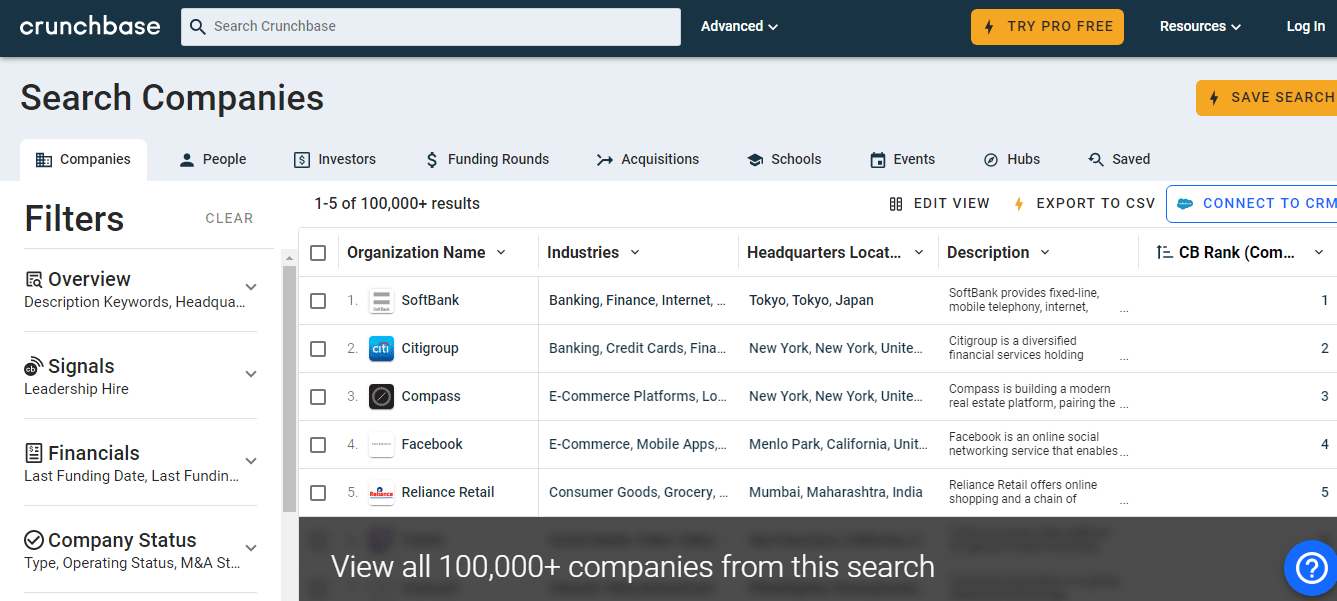Click the Citigroup logo
The image size is (1337, 601).
tap(381, 348)
